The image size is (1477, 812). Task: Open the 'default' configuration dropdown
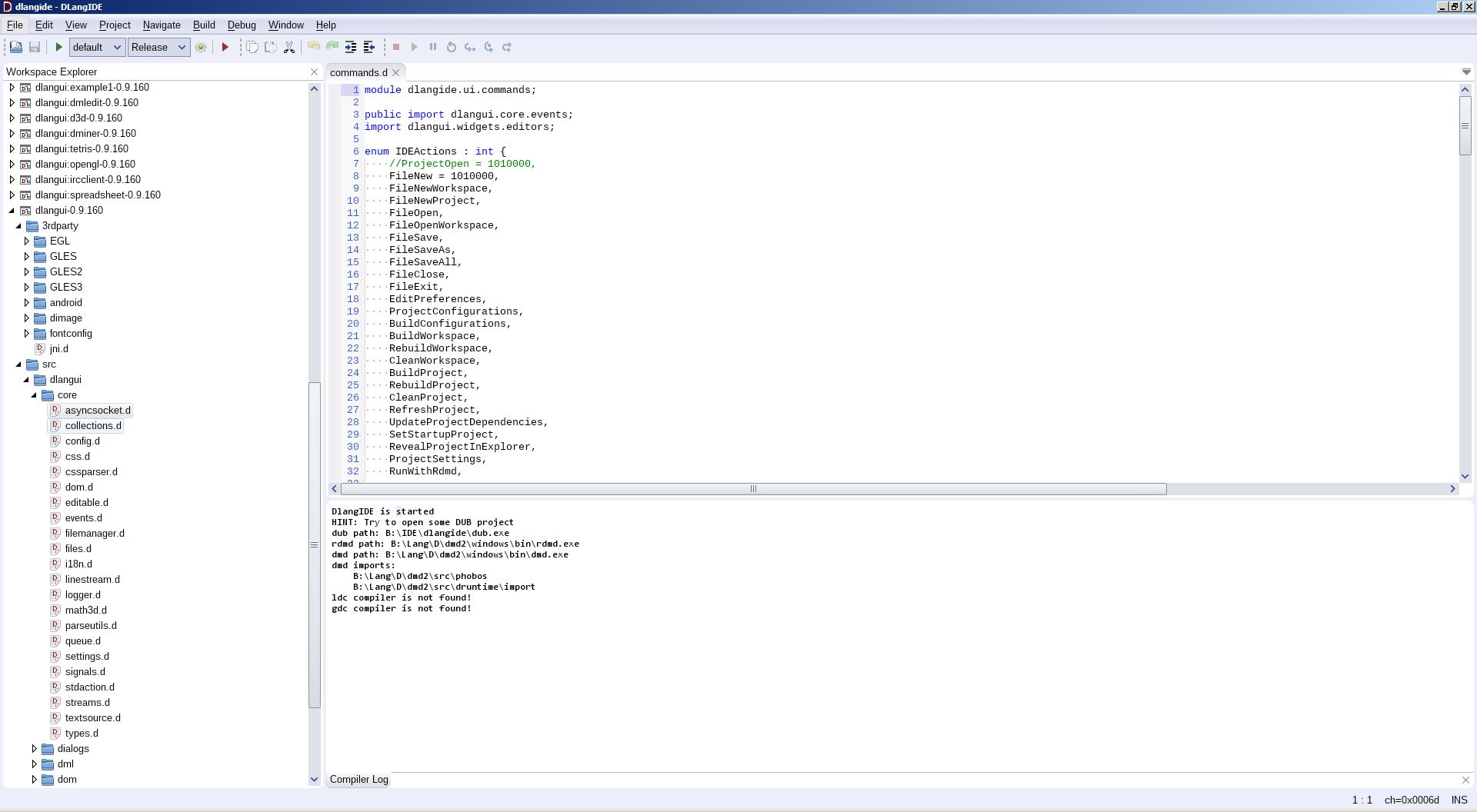coord(97,47)
